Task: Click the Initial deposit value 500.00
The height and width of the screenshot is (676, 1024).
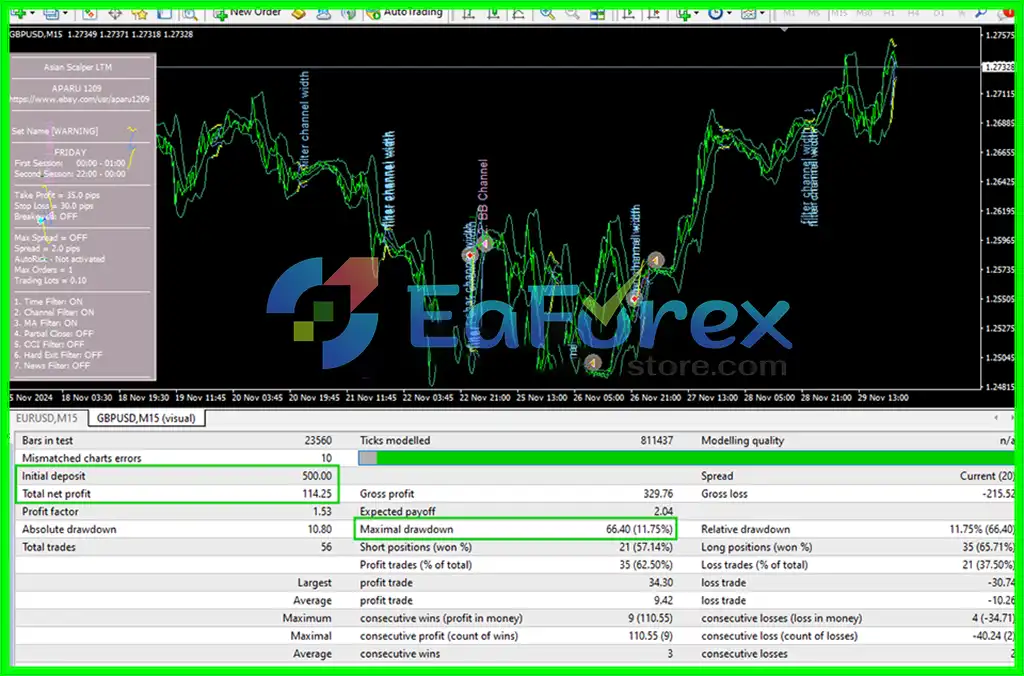Action: pos(316,476)
